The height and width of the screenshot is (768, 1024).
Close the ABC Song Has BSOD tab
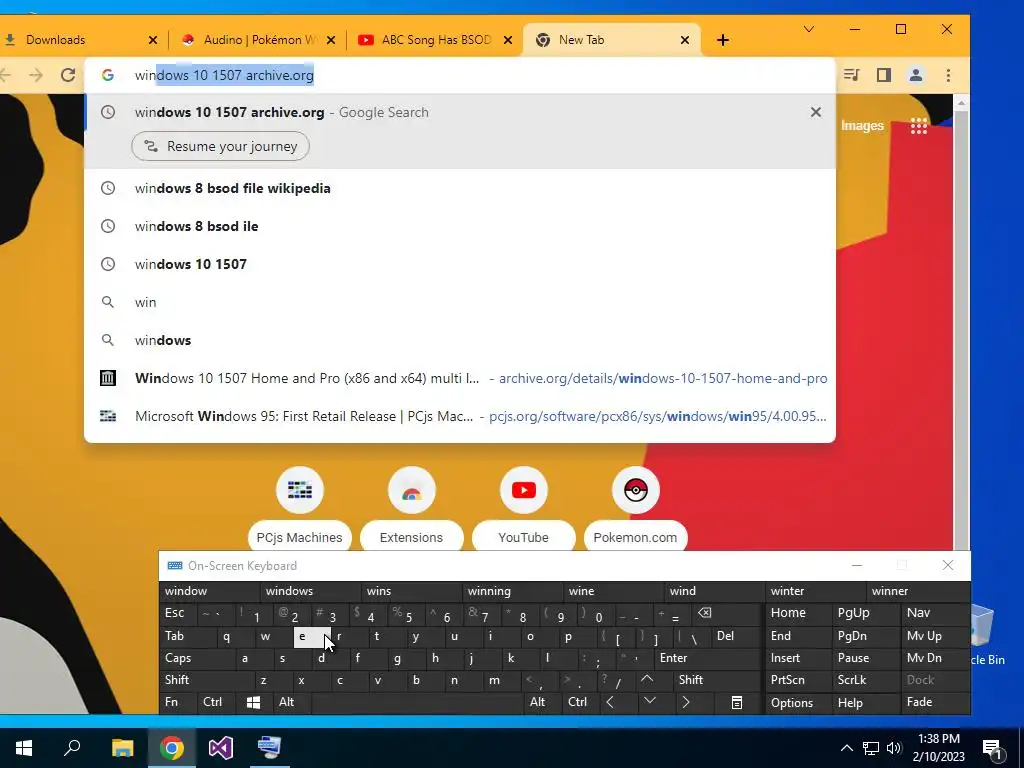coord(508,40)
